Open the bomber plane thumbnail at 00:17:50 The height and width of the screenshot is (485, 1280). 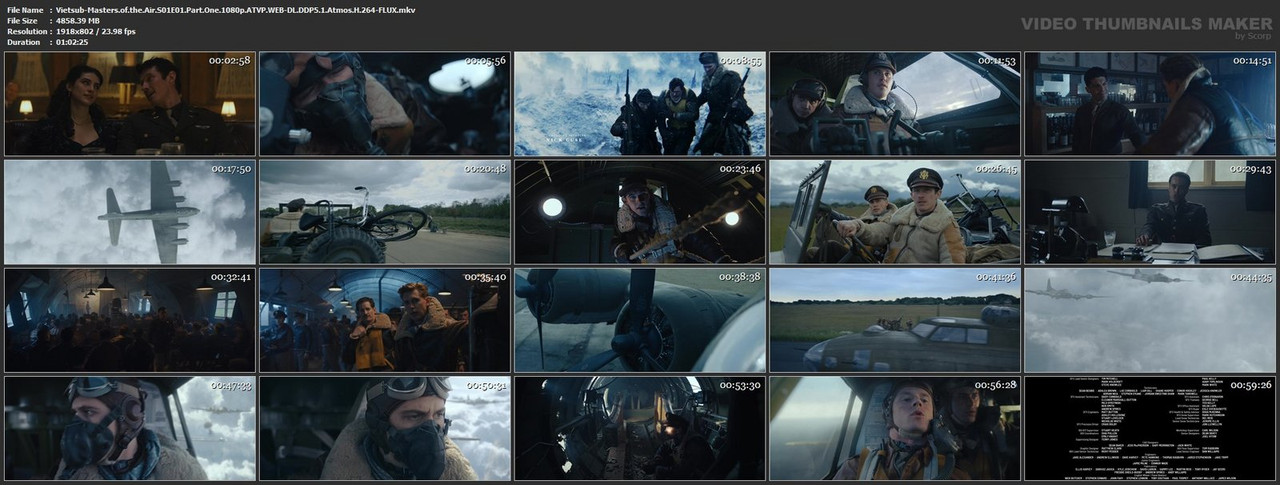[130, 212]
